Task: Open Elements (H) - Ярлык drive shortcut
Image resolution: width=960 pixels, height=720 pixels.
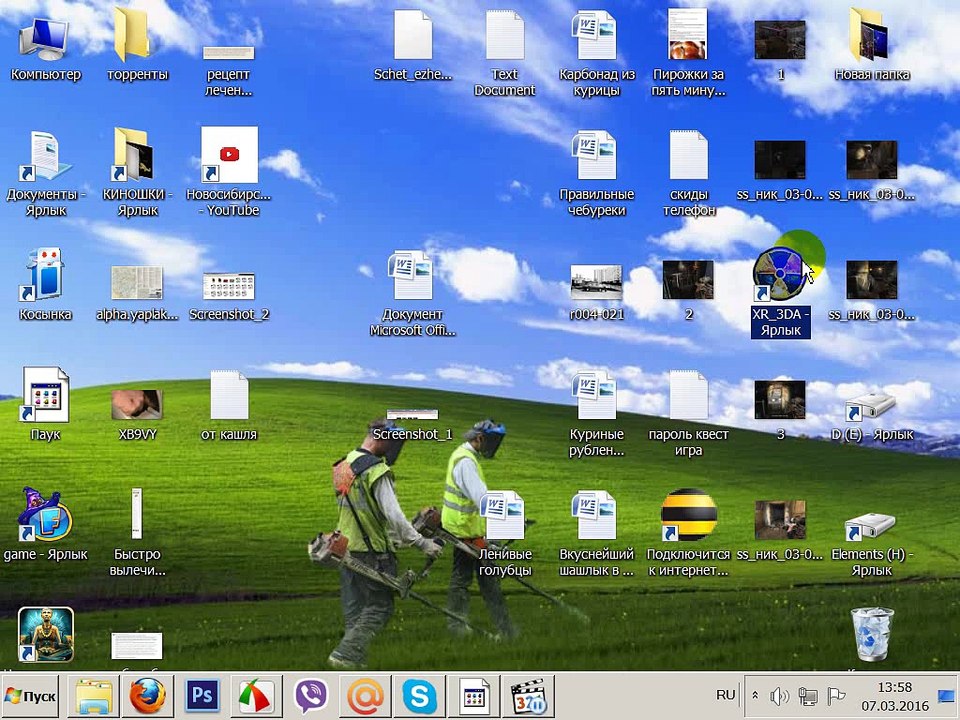Action: point(871,542)
